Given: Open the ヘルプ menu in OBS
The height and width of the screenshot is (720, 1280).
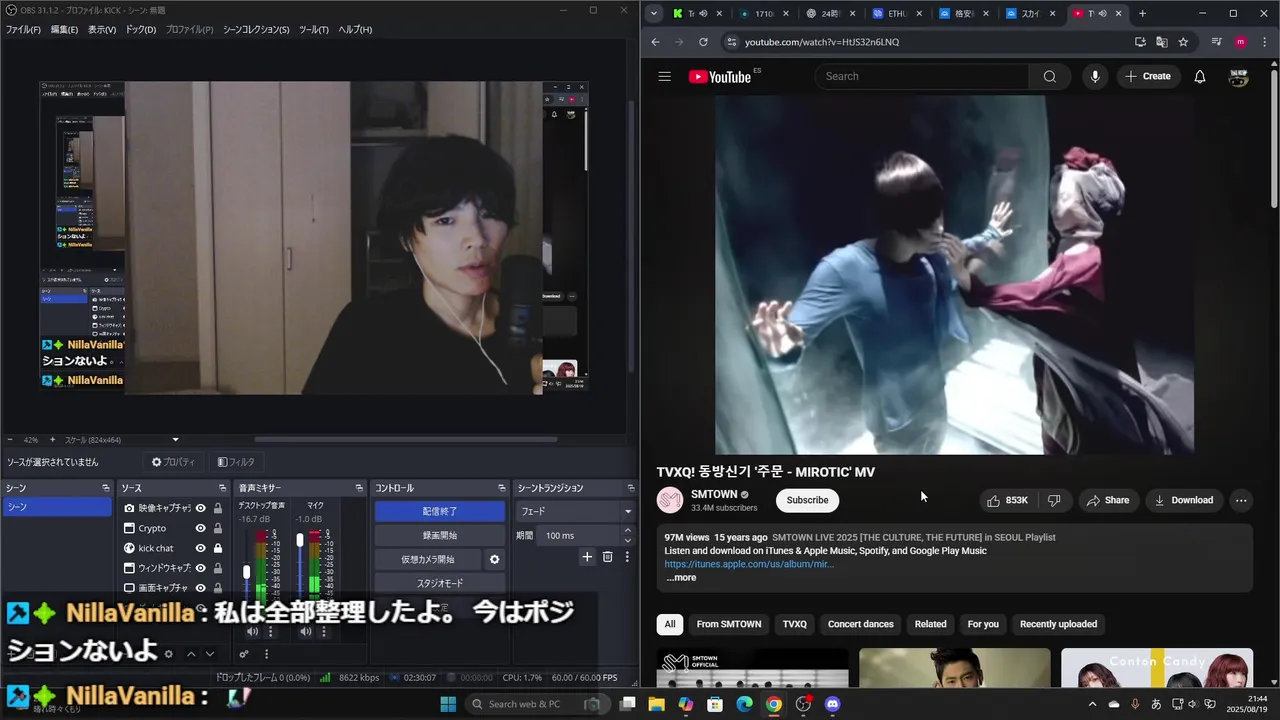Looking at the screenshot, I should click(x=355, y=30).
